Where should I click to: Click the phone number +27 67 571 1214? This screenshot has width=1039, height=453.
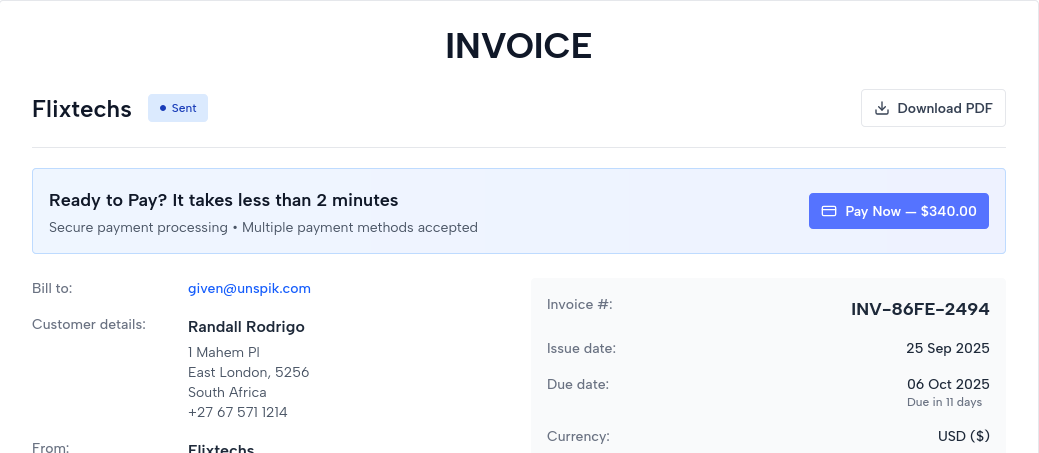(x=238, y=412)
